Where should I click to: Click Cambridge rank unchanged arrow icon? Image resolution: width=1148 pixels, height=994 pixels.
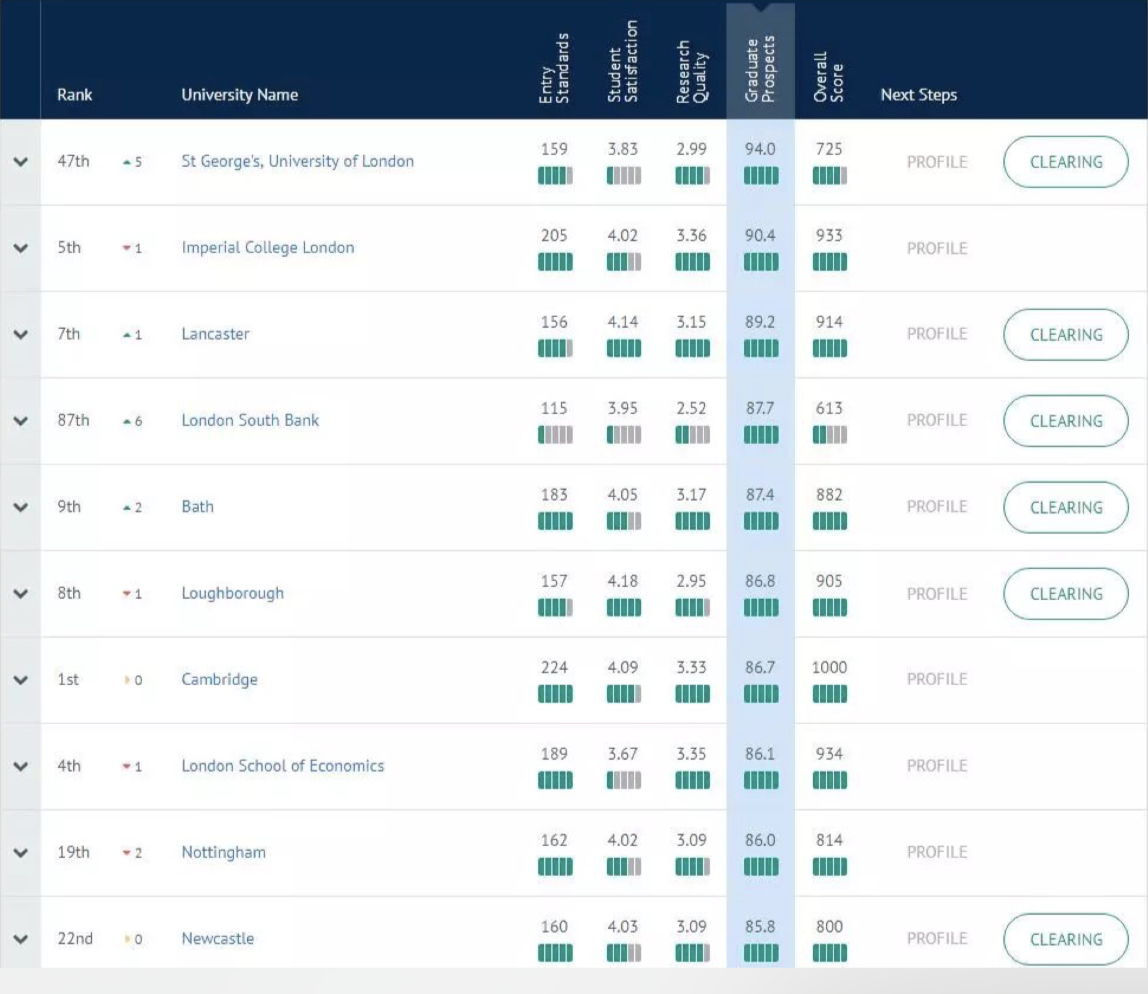click(127, 681)
